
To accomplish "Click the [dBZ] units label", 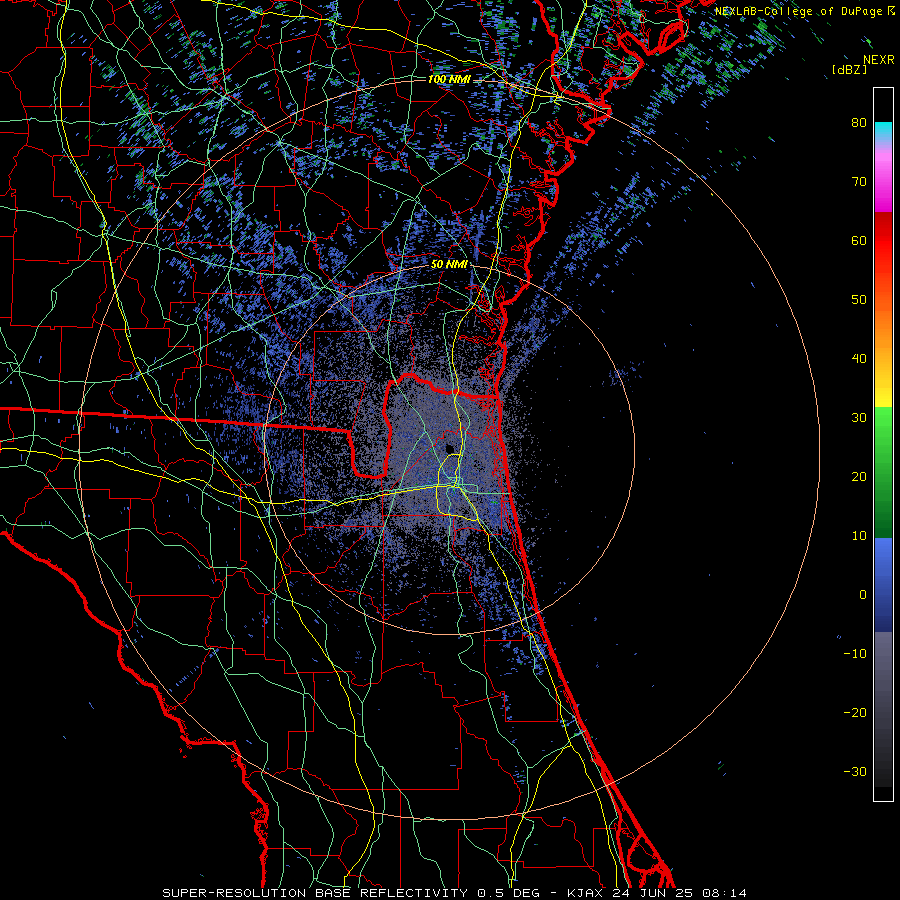I will [x=849, y=70].
